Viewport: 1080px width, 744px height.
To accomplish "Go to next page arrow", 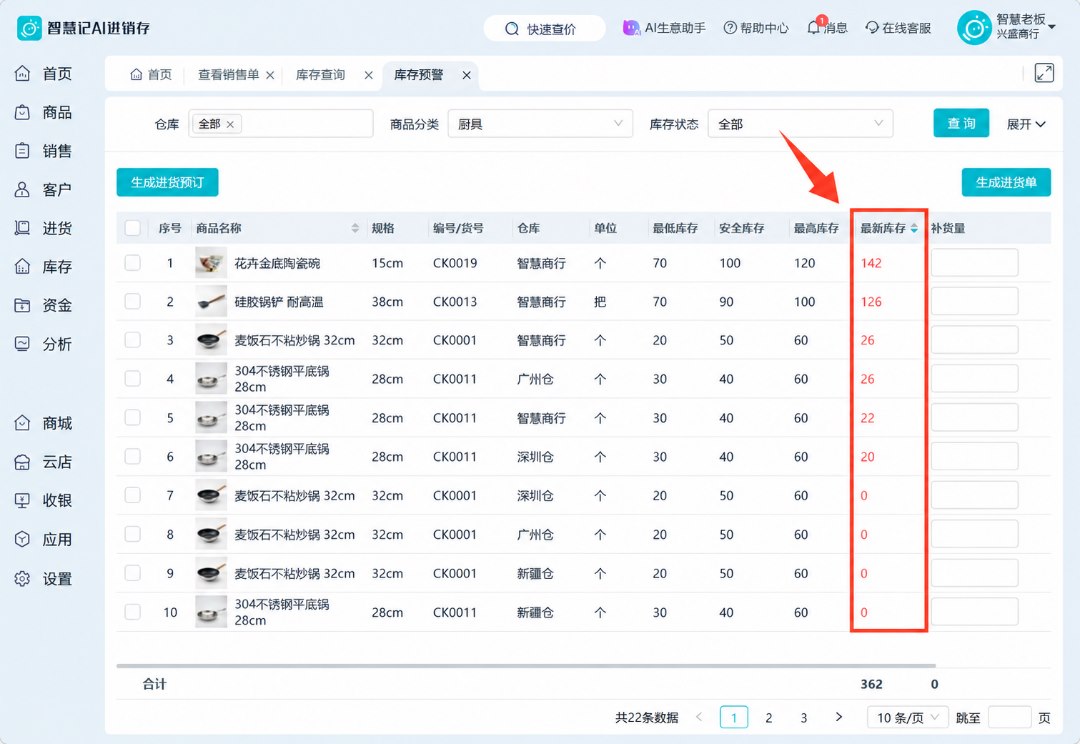I will 838,717.
